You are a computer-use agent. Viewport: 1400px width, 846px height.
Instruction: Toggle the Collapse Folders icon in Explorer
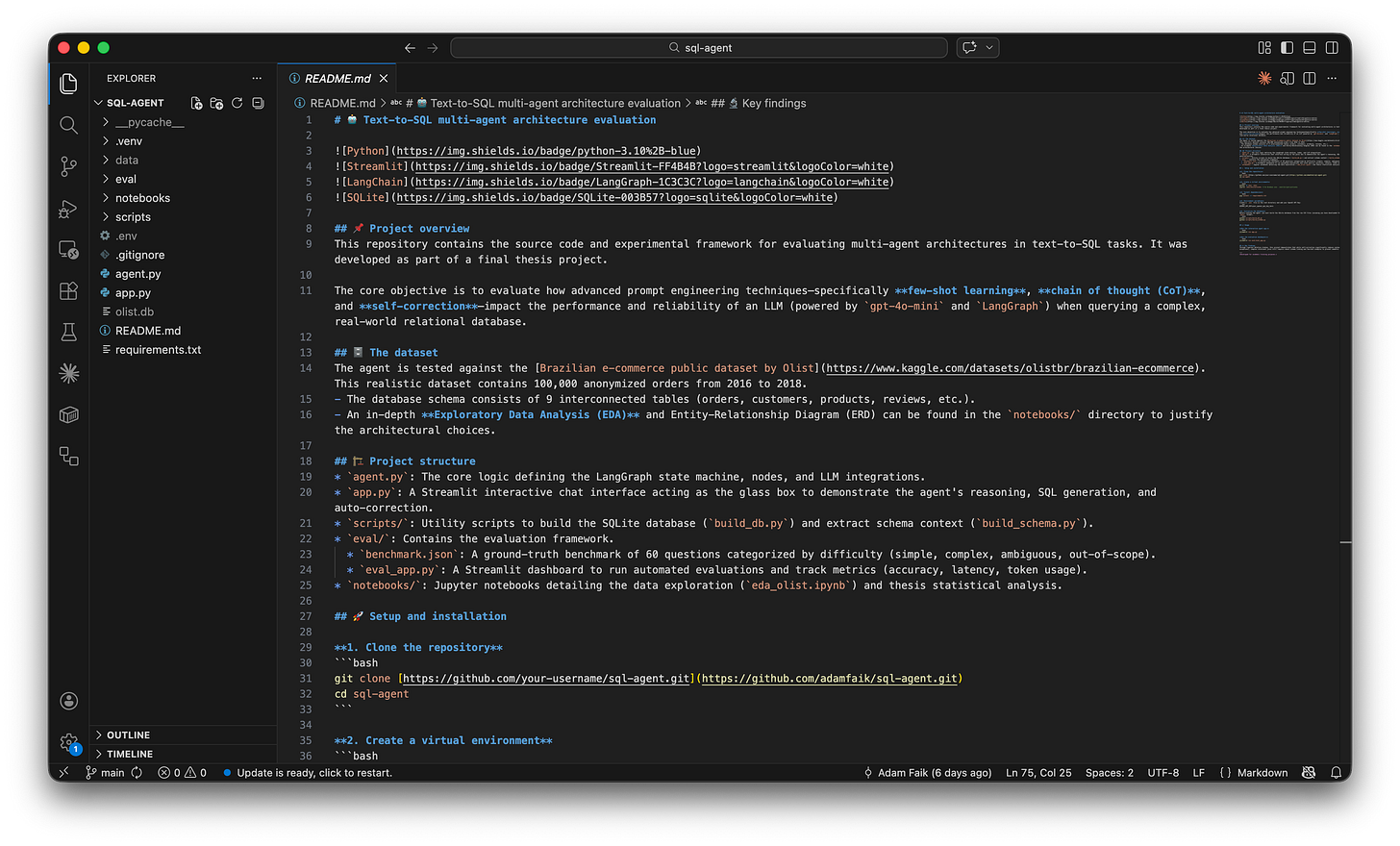[258, 103]
